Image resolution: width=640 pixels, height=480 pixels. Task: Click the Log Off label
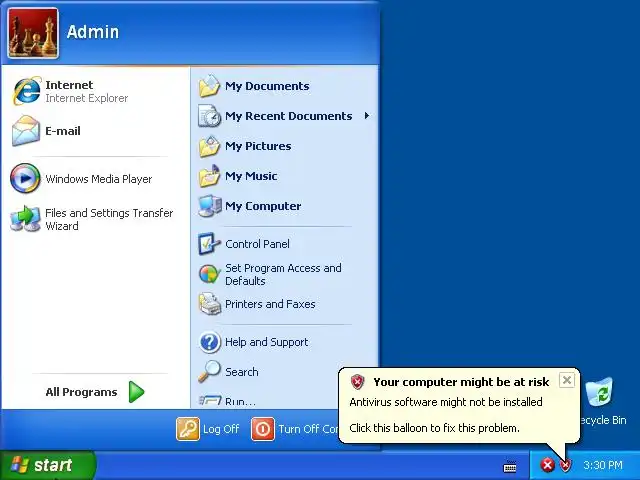tap(221, 429)
